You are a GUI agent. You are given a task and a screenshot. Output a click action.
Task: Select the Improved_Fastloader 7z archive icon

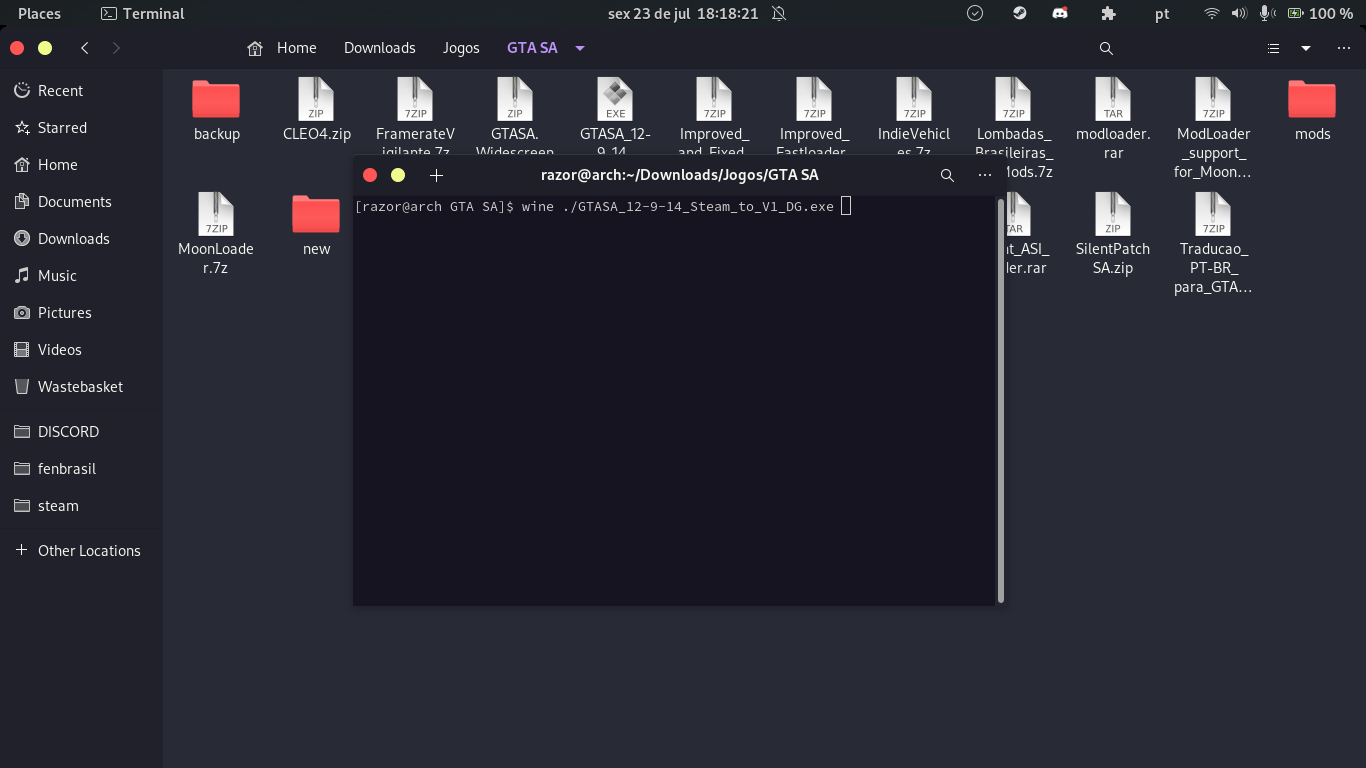tap(814, 100)
